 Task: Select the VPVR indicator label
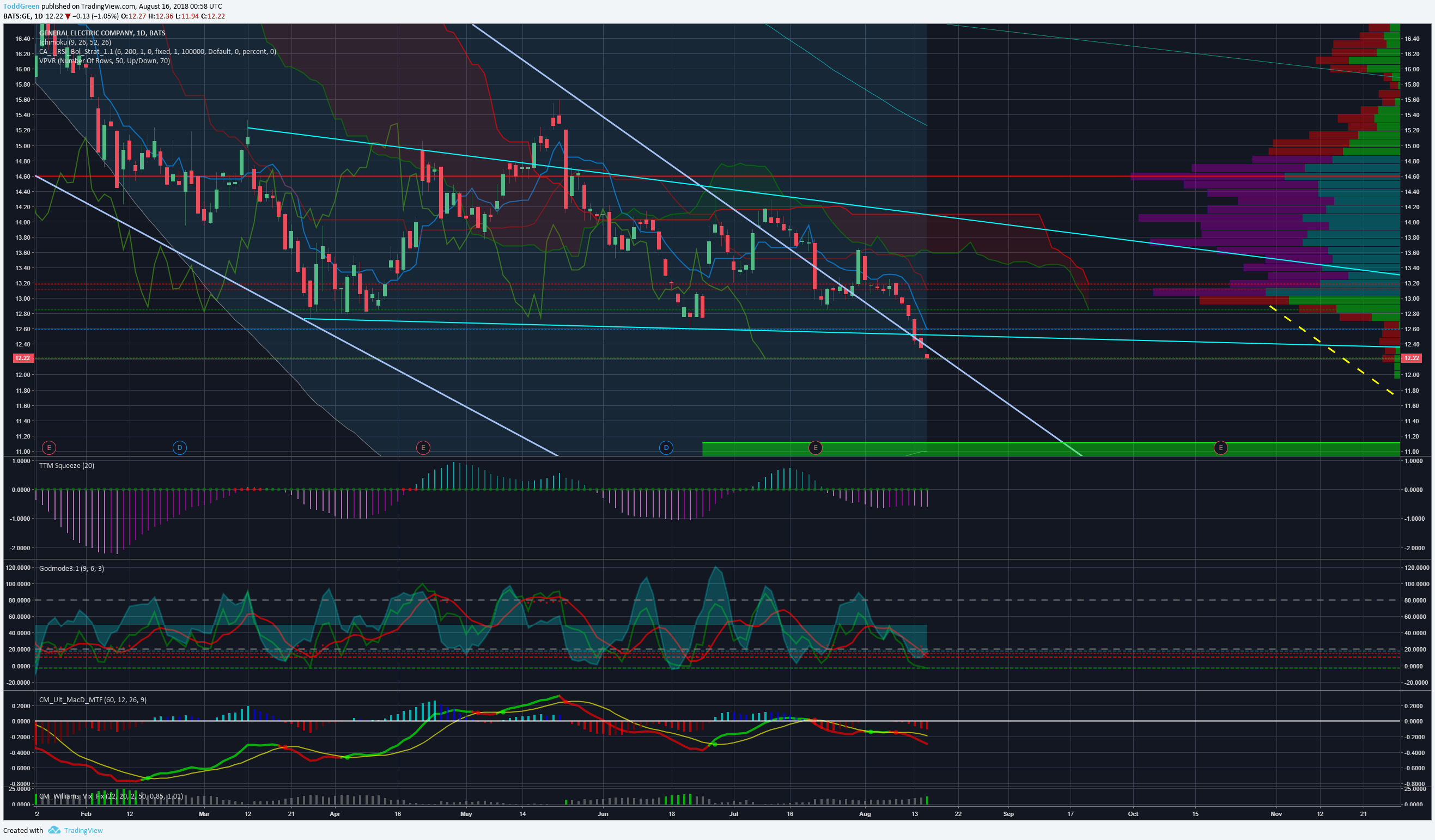[105, 60]
